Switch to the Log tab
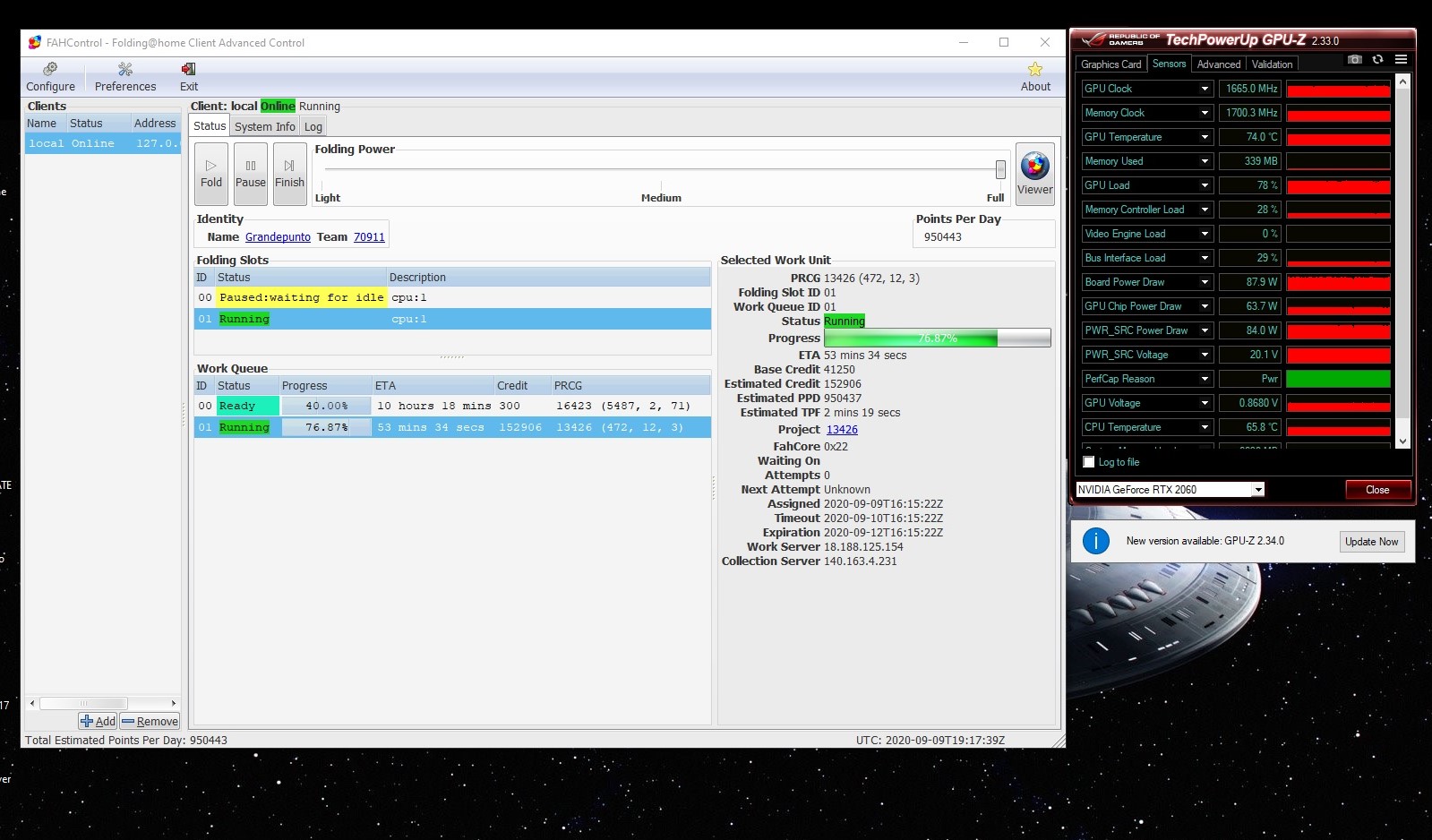The image size is (1432, 840). coord(313,126)
